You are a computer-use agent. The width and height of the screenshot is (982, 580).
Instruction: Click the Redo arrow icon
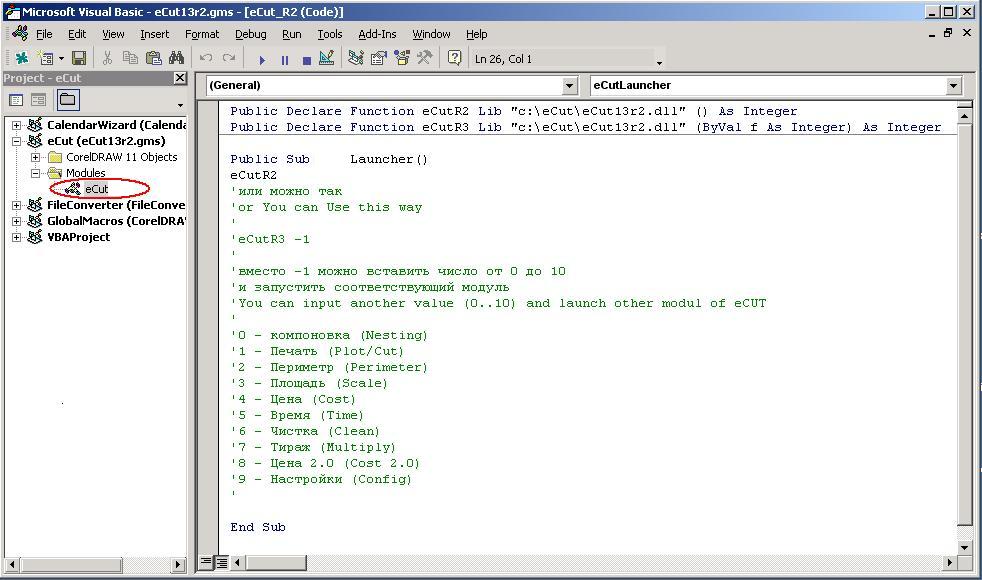[x=229, y=58]
